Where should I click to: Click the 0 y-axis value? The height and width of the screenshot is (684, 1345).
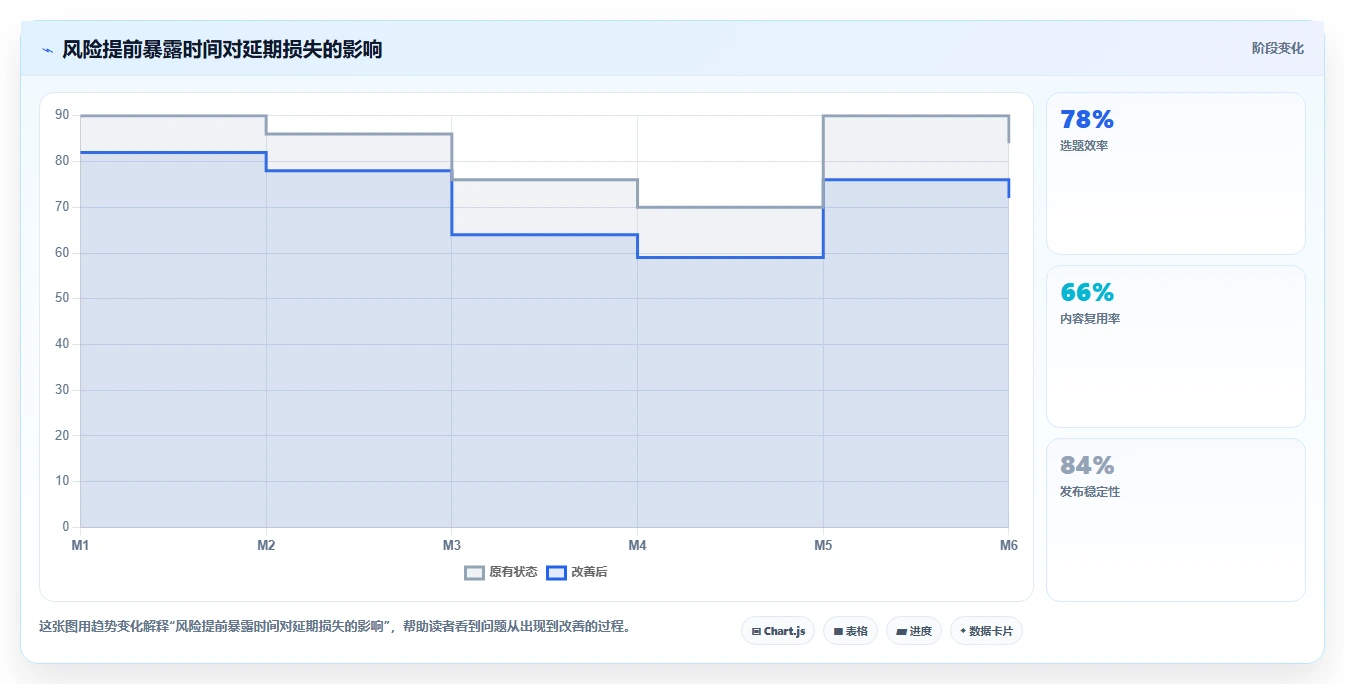point(66,527)
